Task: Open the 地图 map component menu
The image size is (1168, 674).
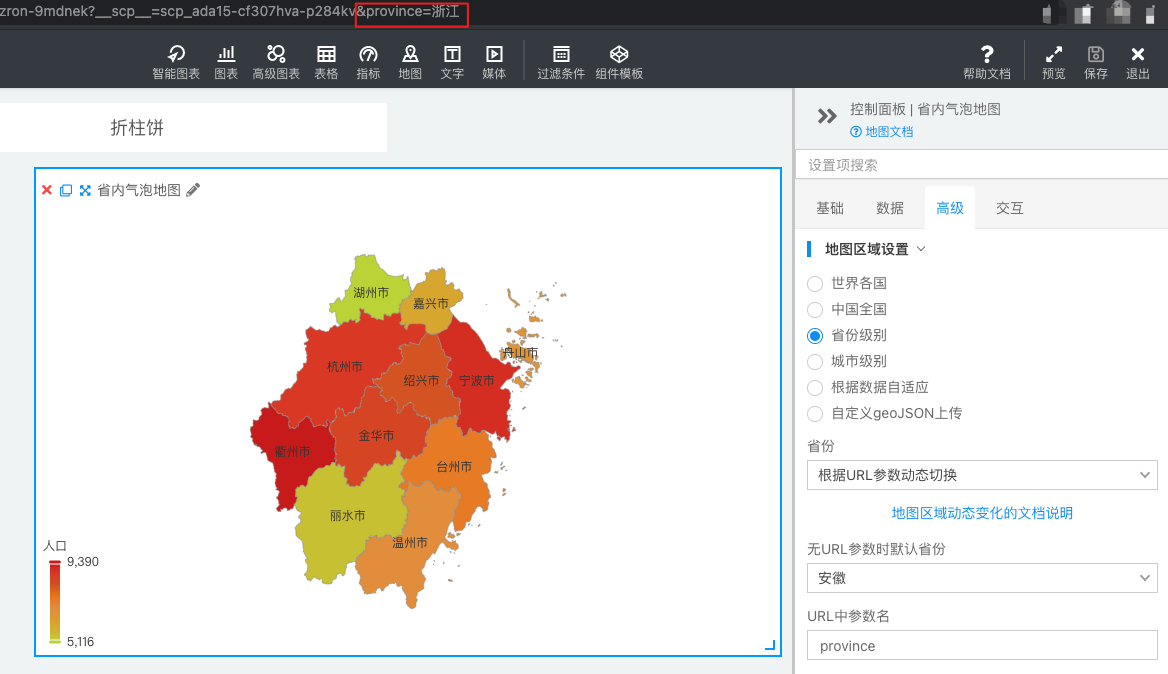Action: click(410, 62)
